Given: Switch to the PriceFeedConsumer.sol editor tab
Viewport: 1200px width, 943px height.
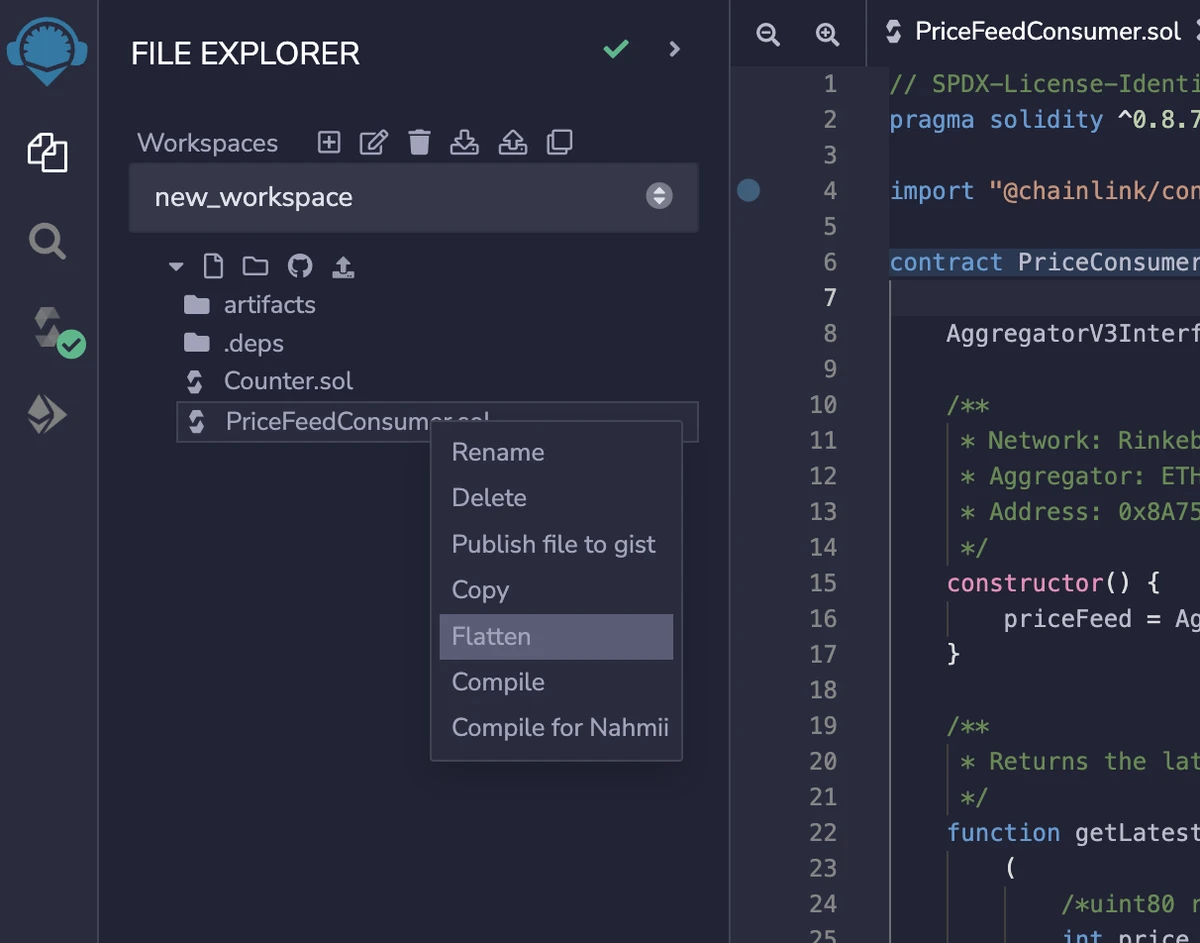Looking at the screenshot, I should pos(1046,32).
